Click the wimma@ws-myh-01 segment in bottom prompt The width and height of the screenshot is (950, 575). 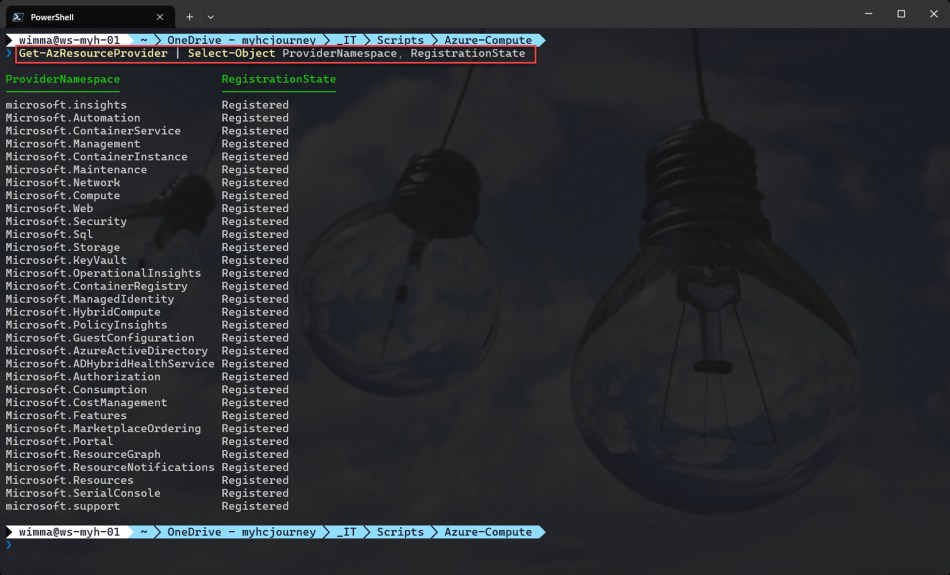68,532
